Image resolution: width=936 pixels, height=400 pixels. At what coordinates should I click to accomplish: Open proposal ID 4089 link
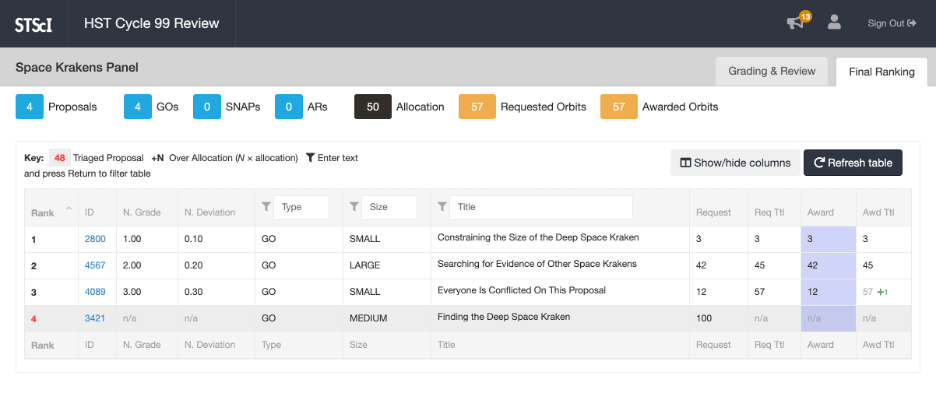click(95, 291)
